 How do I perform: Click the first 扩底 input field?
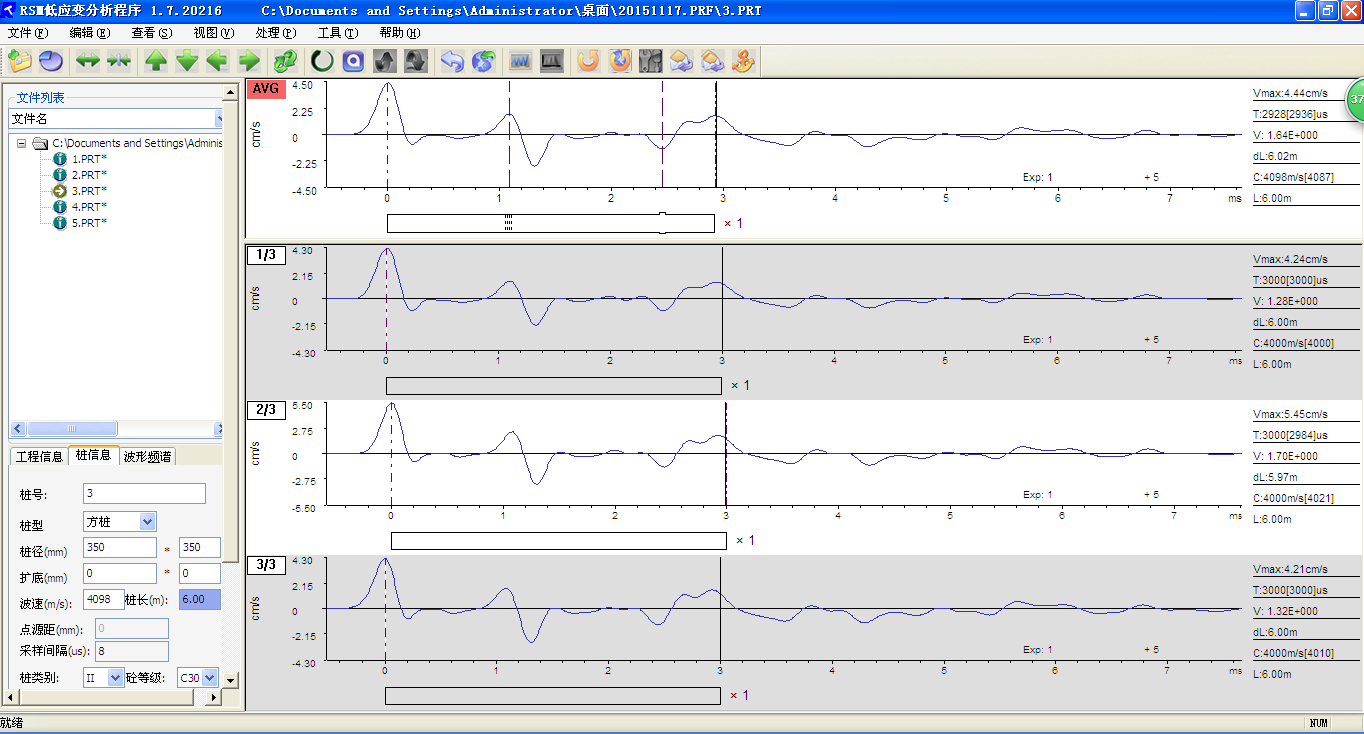[120, 573]
